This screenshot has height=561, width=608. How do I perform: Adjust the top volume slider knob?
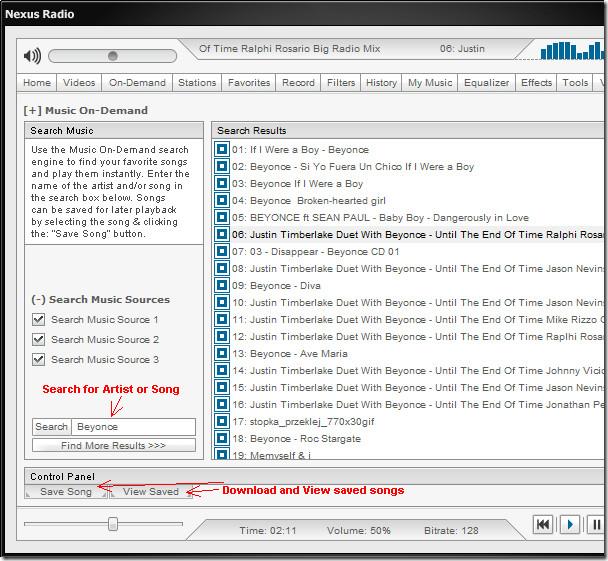point(113,56)
